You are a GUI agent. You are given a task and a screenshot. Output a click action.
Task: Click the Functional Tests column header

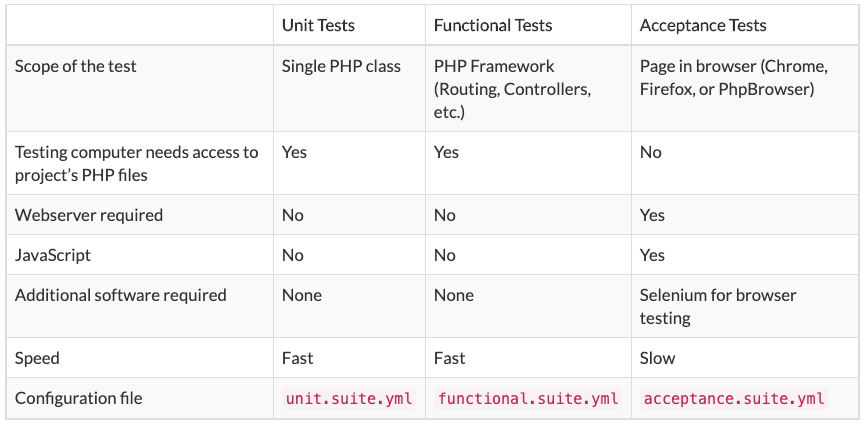click(x=493, y=25)
